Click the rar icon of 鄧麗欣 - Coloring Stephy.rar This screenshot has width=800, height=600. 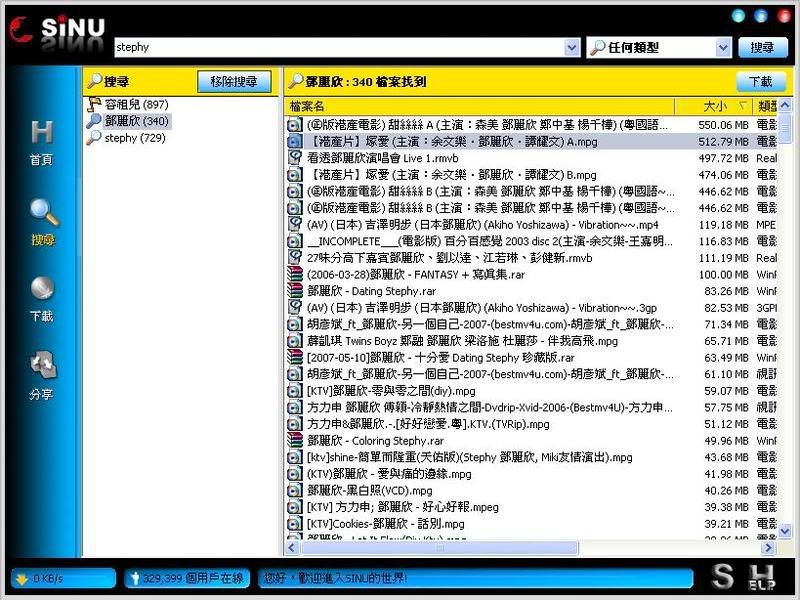294,440
